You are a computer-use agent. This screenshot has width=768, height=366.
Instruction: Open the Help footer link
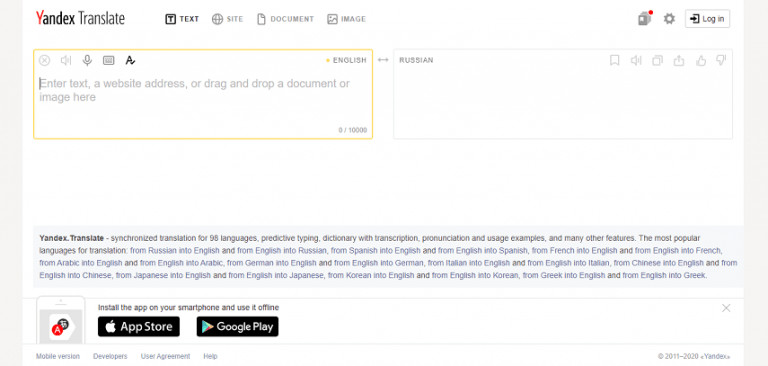[211, 356]
